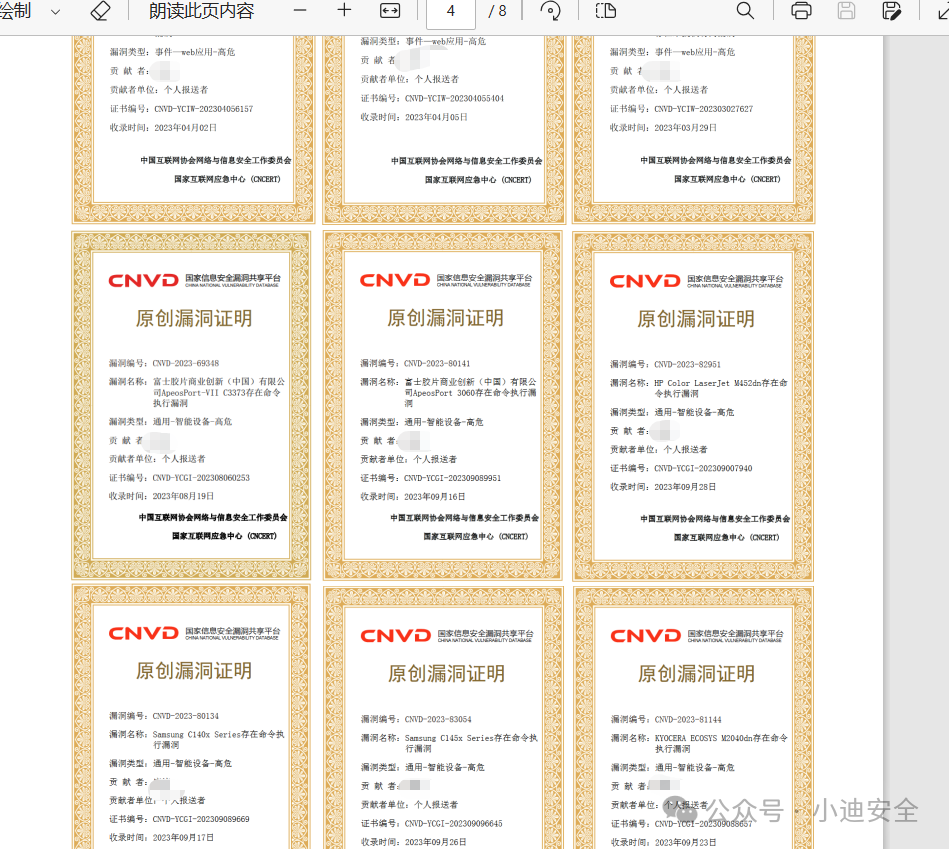Click the save disk icon
The height and width of the screenshot is (849, 949).
click(x=847, y=11)
